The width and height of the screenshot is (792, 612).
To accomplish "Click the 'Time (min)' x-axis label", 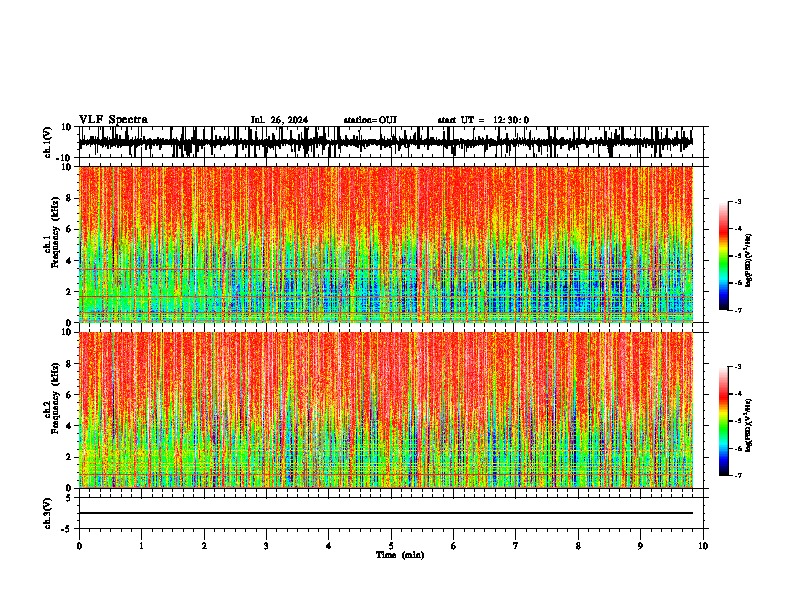I will [x=400, y=555].
